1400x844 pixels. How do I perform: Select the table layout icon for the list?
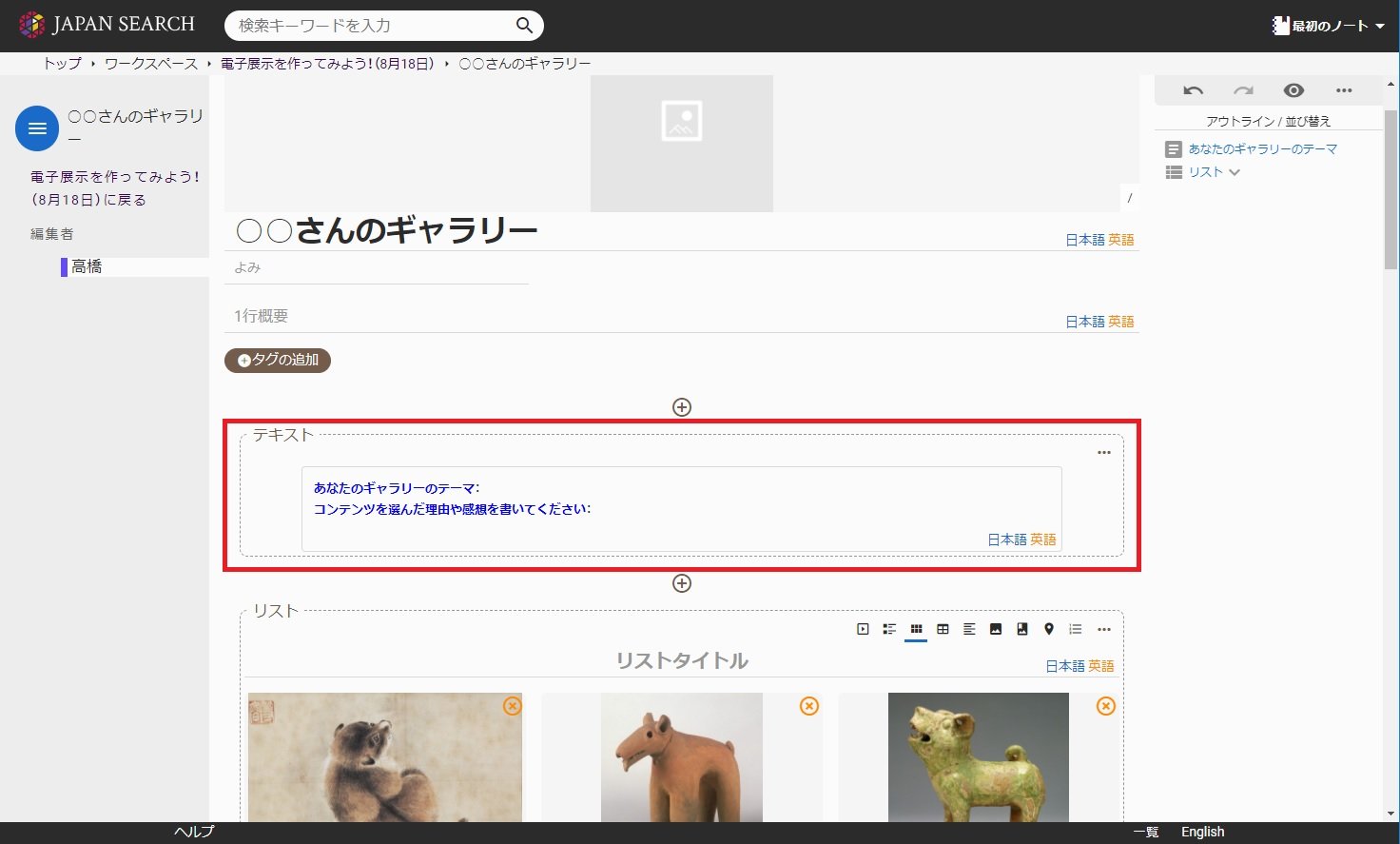943,629
